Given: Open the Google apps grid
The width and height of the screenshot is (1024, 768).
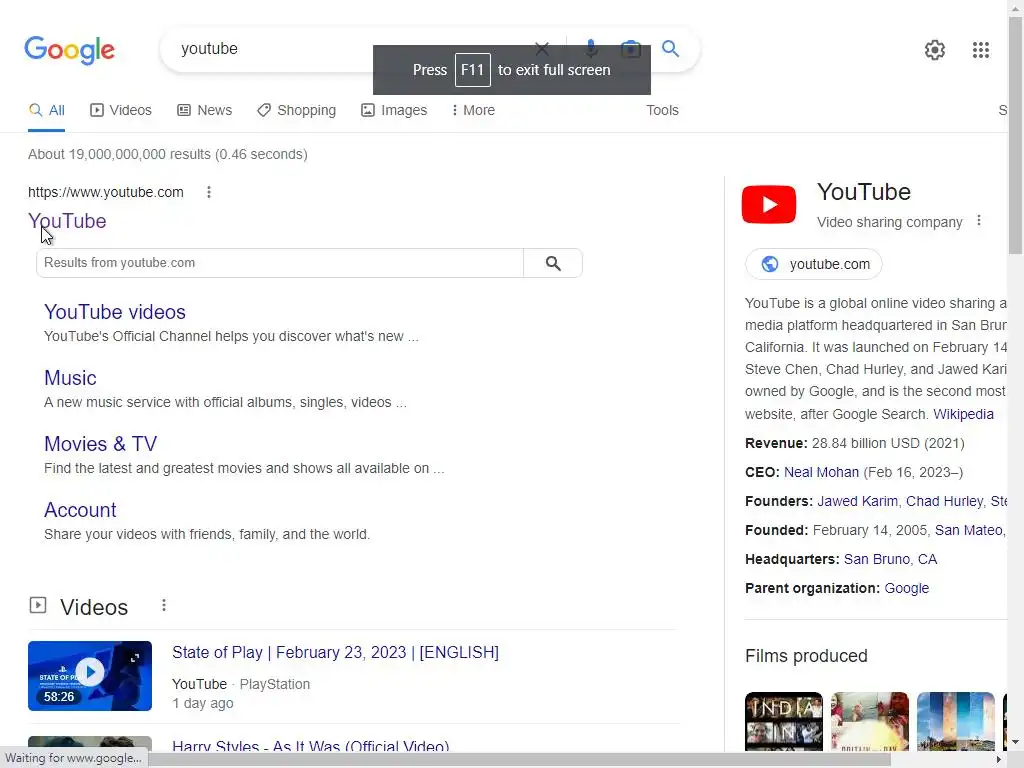Looking at the screenshot, I should (980, 50).
